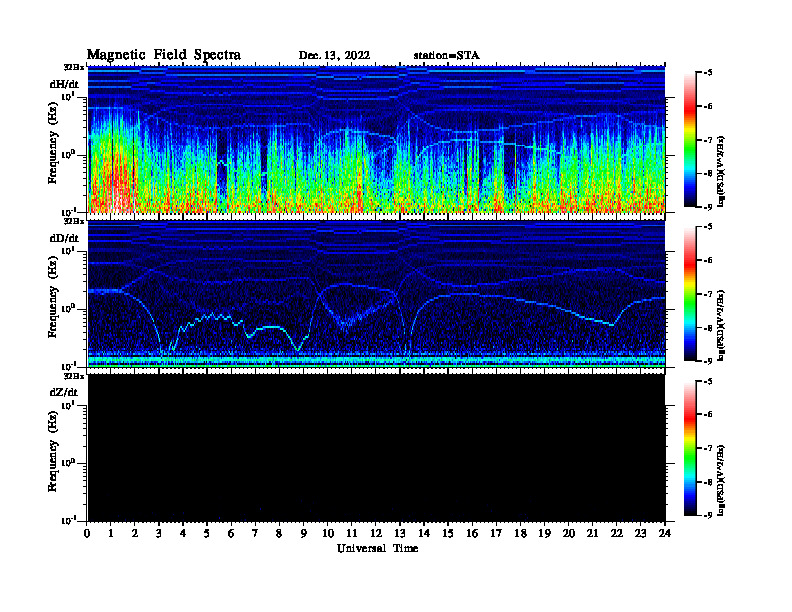Click the time axis tick label "20"
The width and height of the screenshot is (792, 612).
tap(568, 534)
